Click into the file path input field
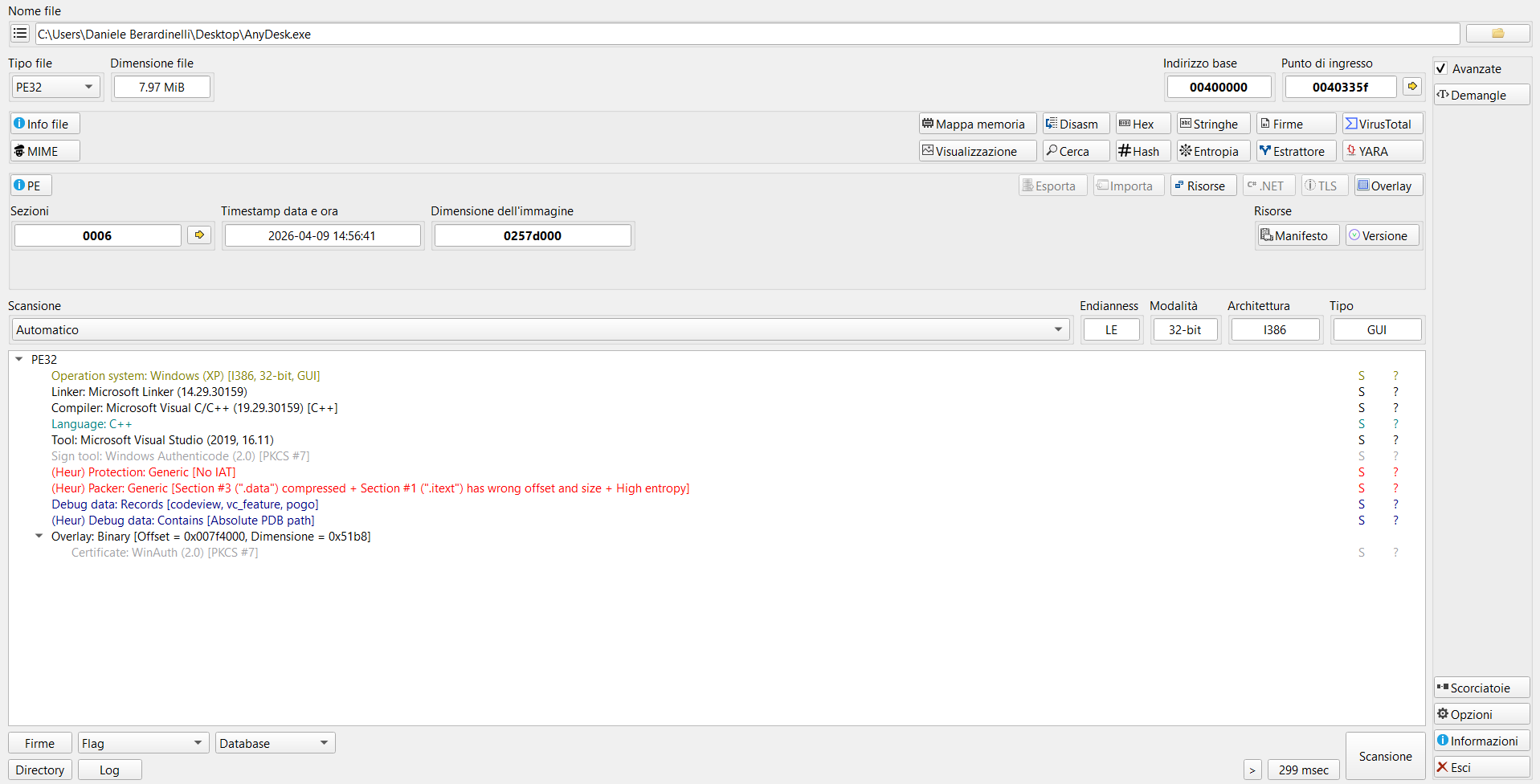Viewport: 1540px width, 784px height. [x=747, y=34]
